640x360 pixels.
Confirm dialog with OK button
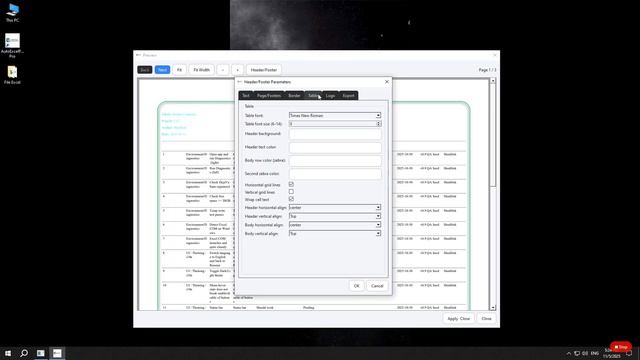pos(356,286)
